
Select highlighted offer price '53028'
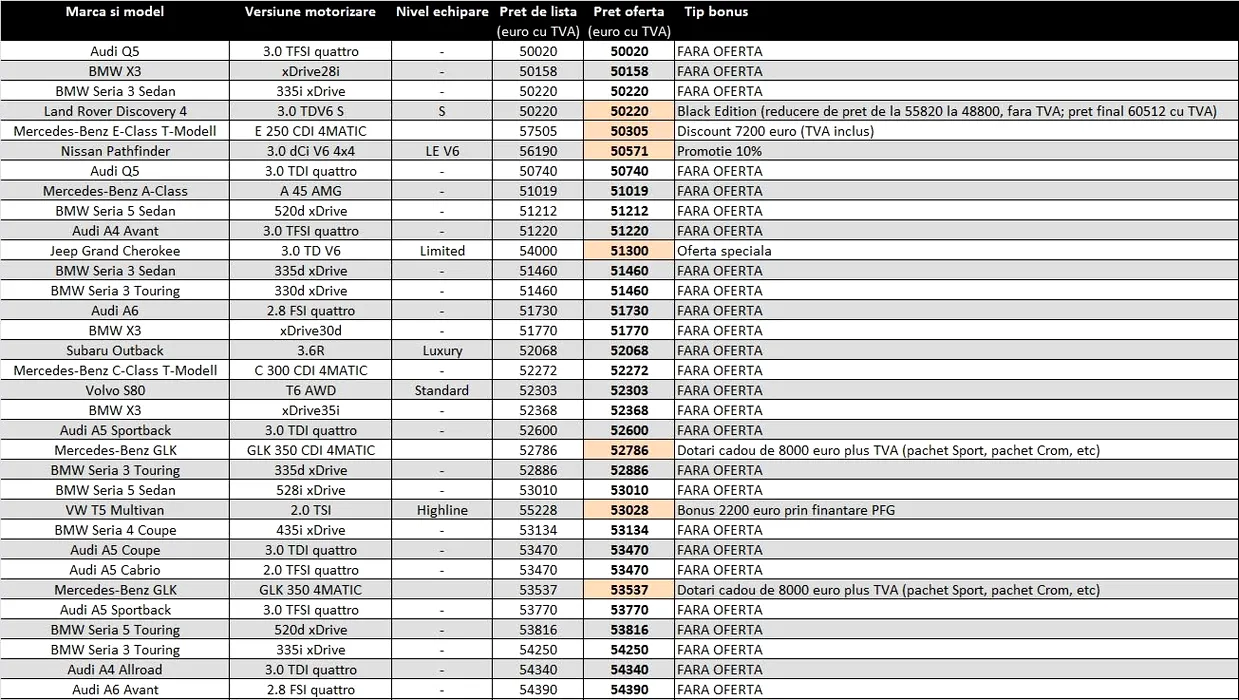tap(629, 510)
